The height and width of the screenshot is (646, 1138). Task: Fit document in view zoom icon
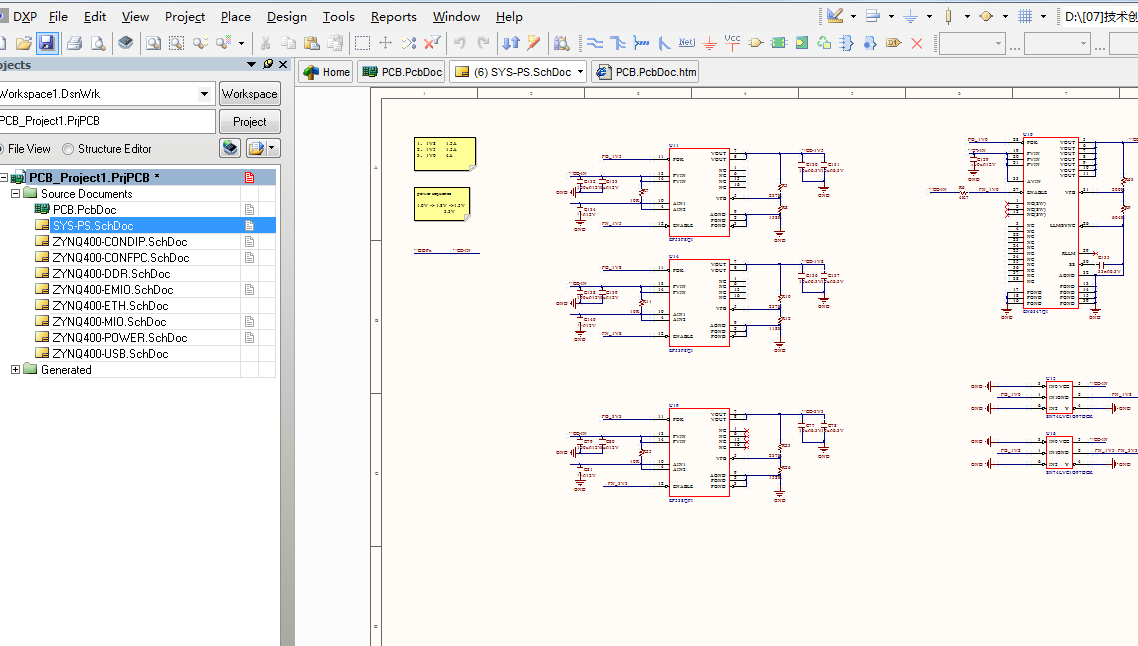[153, 44]
